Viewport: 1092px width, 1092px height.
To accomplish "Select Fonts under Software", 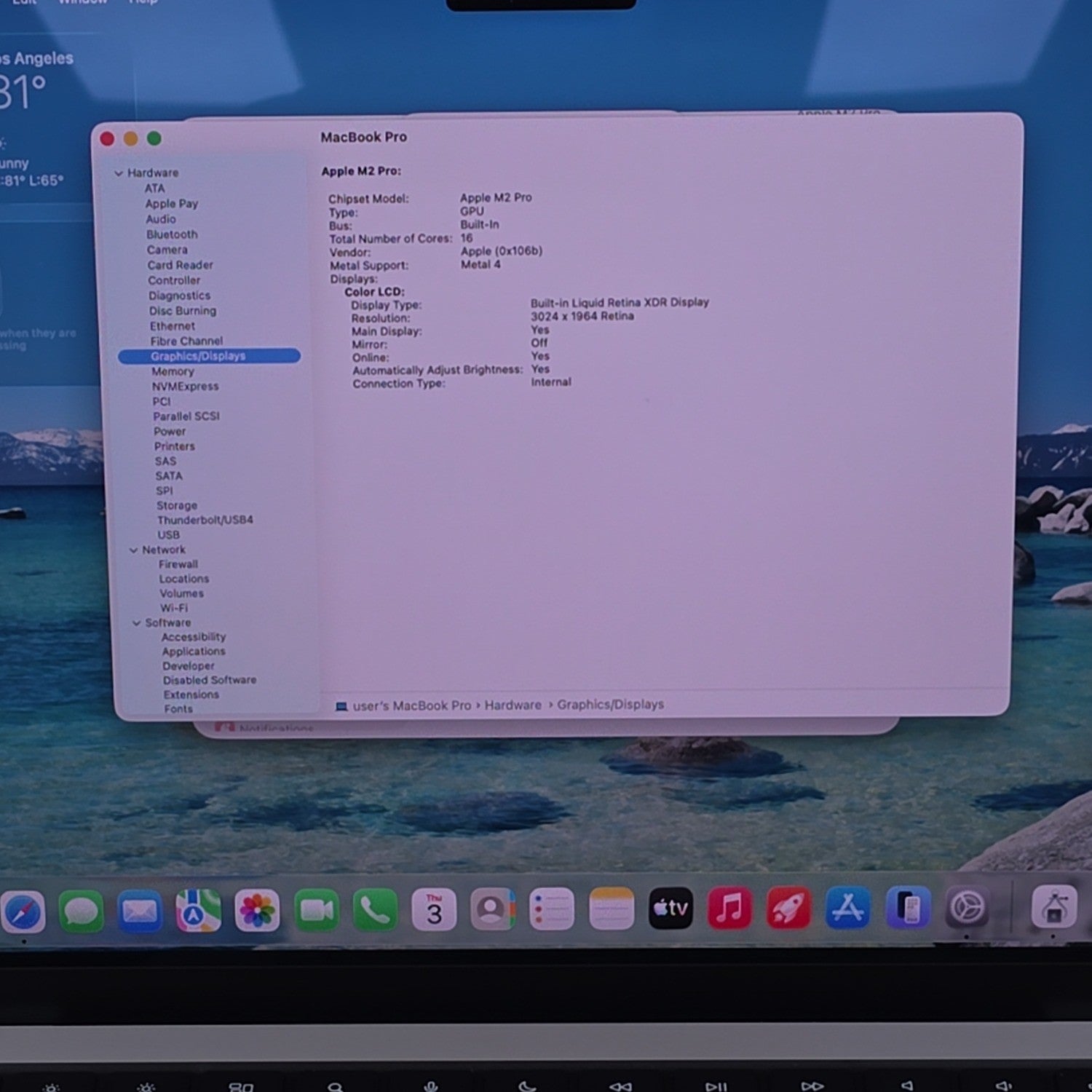I will click(178, 709).
